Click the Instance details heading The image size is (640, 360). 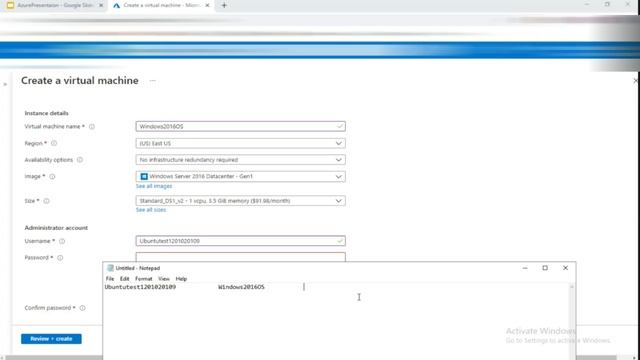coord(47,113)
